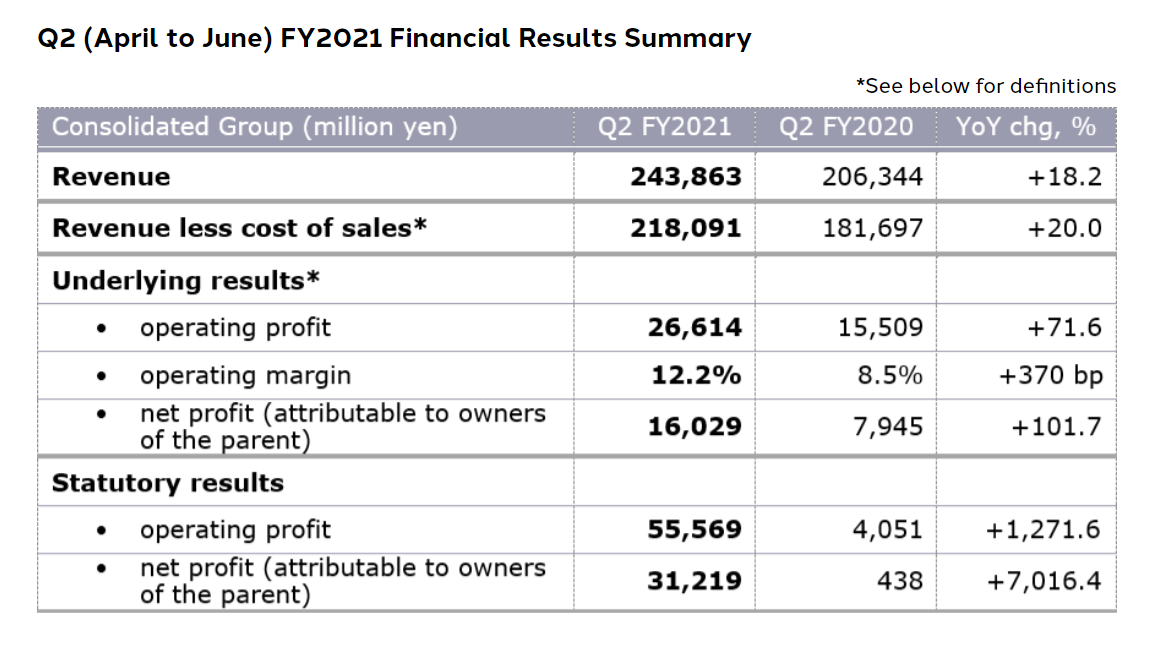Click the "See below for definitions" note
Viewport: 1153px width, 648px height.
986,86
